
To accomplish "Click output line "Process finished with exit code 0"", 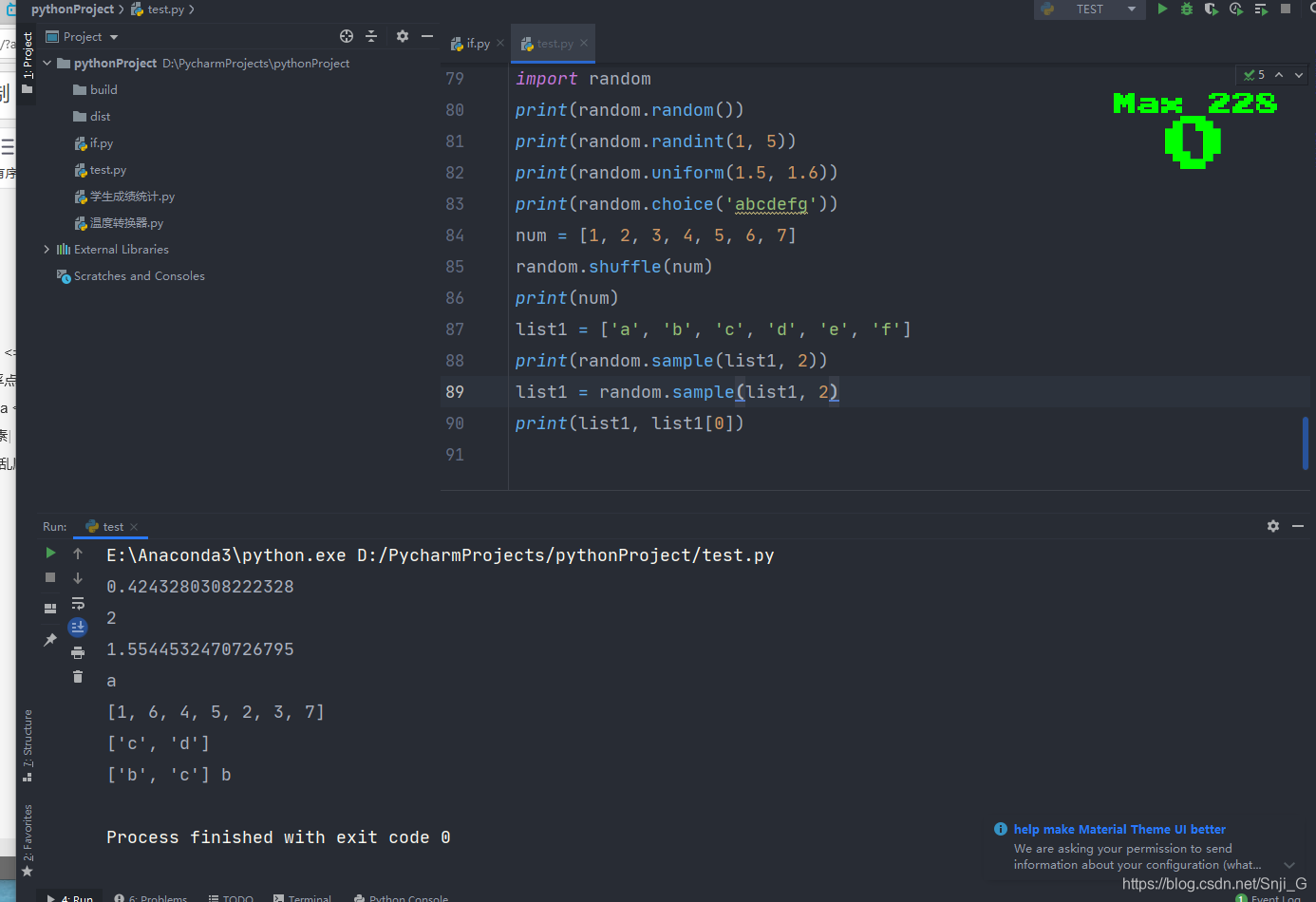I will (x=278, y=837).
